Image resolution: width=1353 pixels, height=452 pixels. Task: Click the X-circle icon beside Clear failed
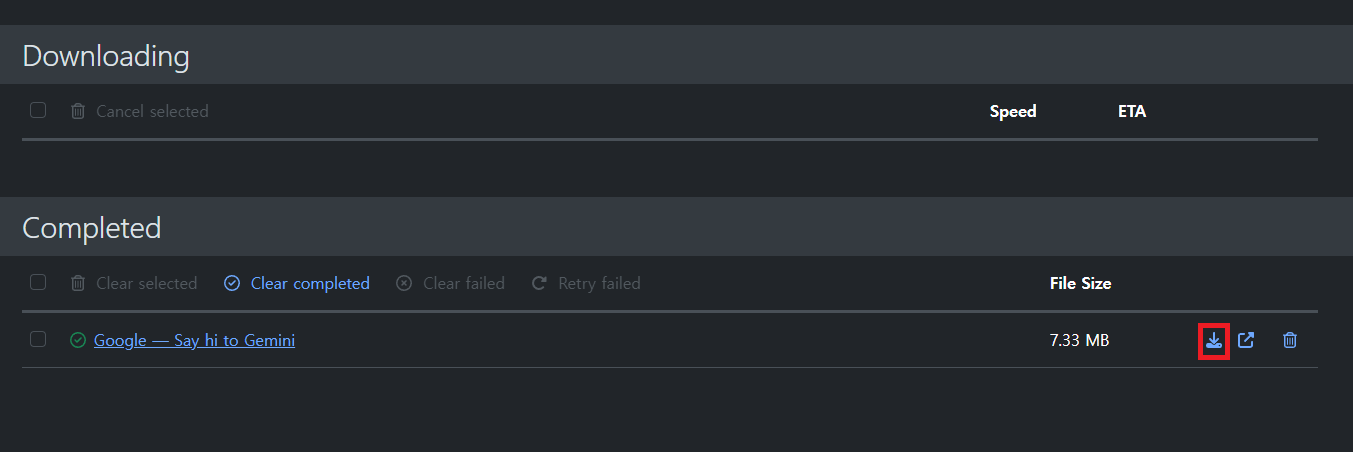(x=404, y=284)
